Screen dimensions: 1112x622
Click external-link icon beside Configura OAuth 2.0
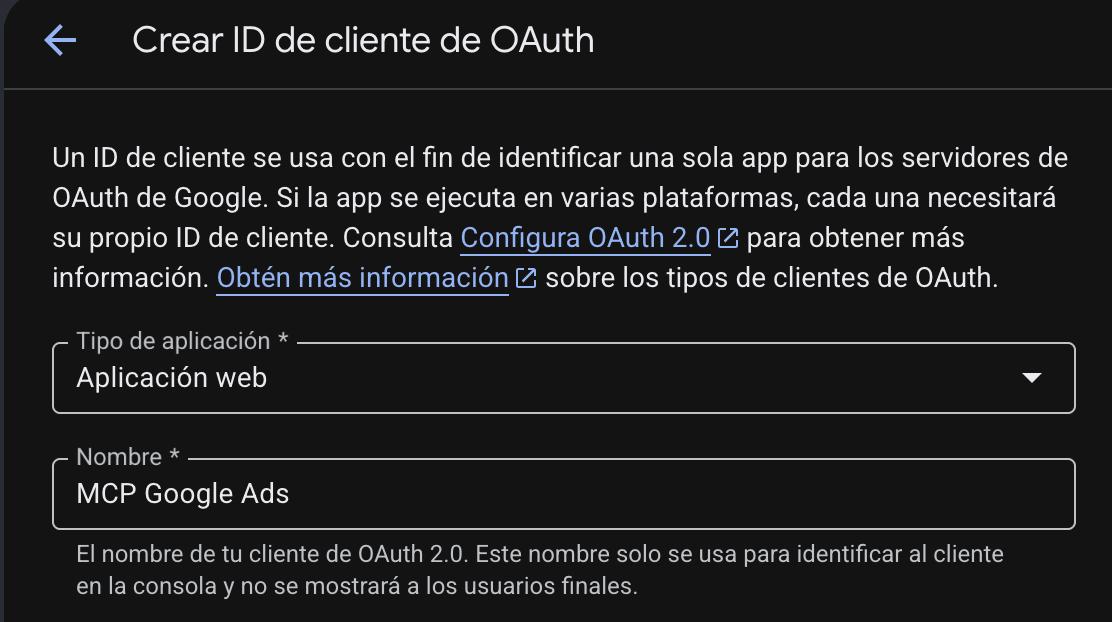click(x=728, y=238)
